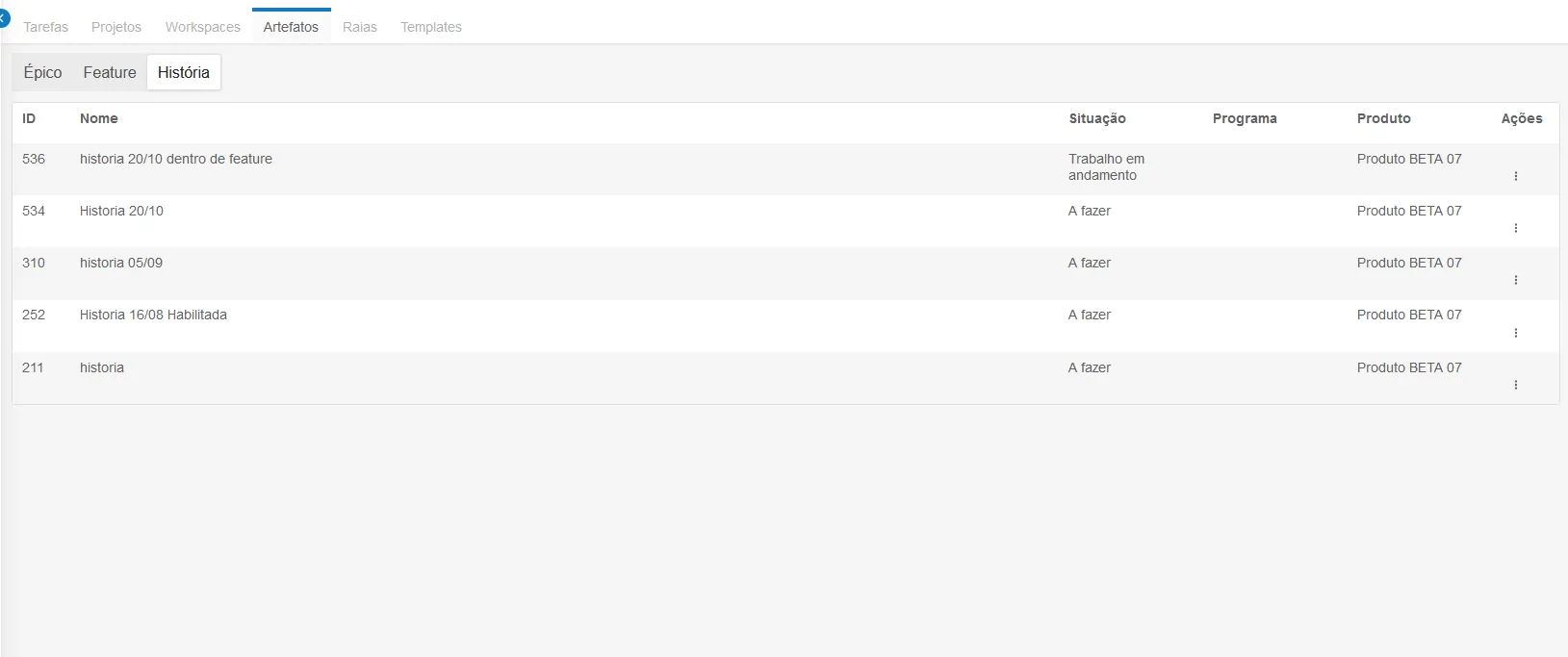This screenshot has width=1568, height=657.
Task: Click 'A fazer' status of story 211
Action: 1090,367
